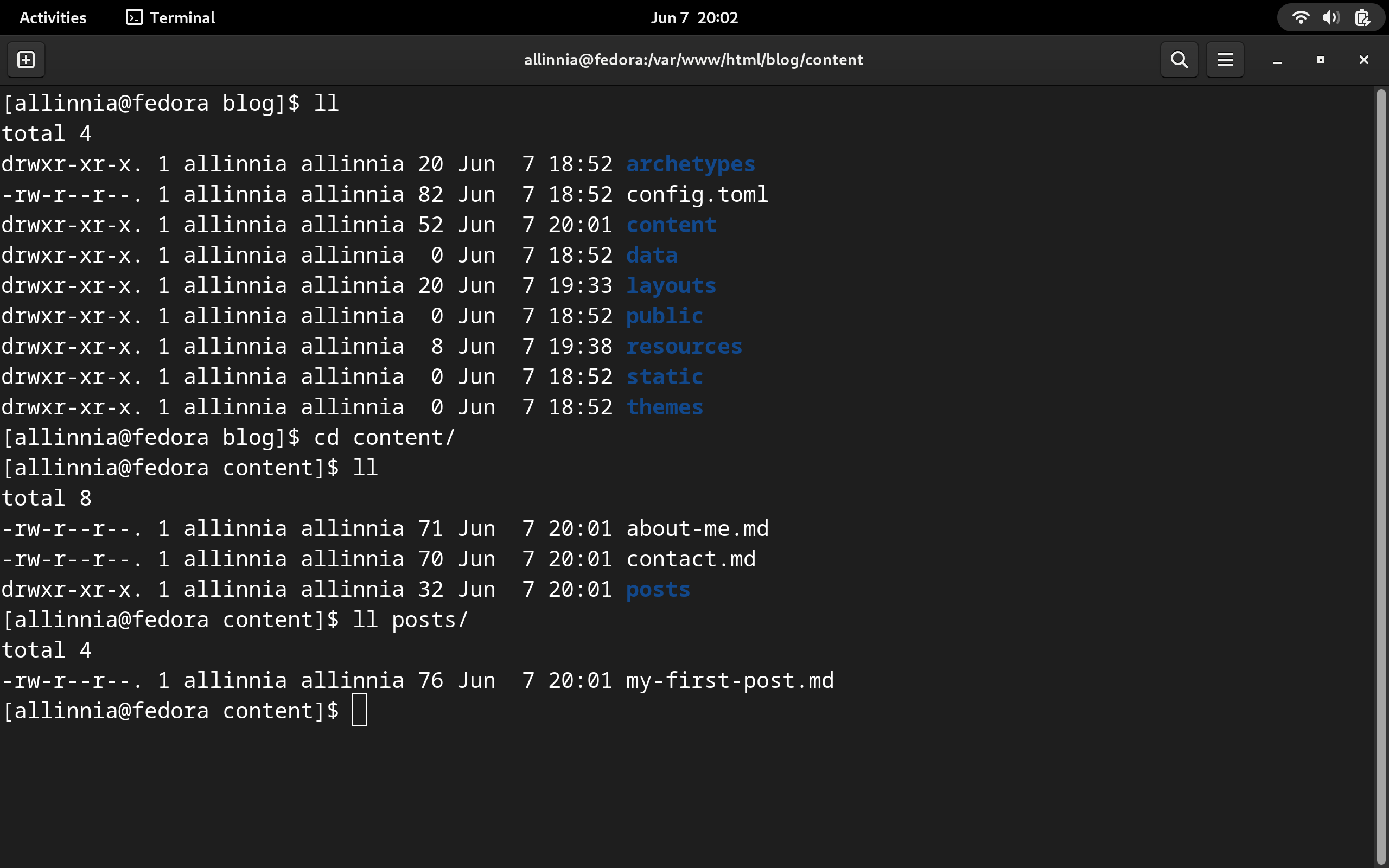1389x868 pixels.
Task: Click the volume speaker icon
Action: coord(1330,18)
